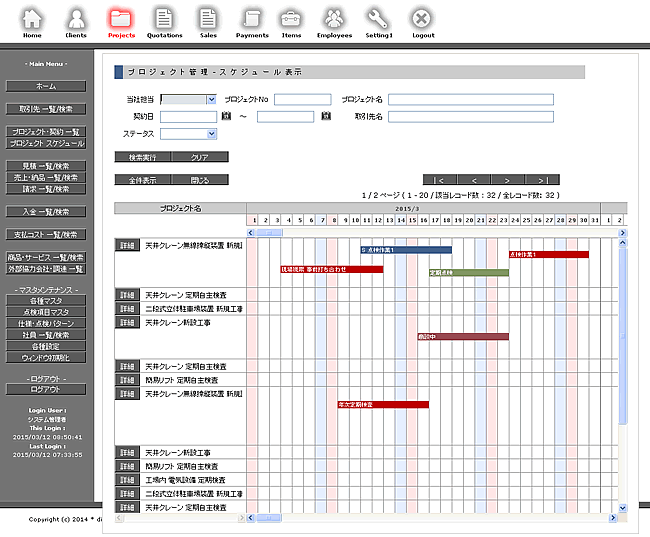Screen dimensions: 650x537
Task: Click the 検索実行 search button
Action: coord(143,157)
